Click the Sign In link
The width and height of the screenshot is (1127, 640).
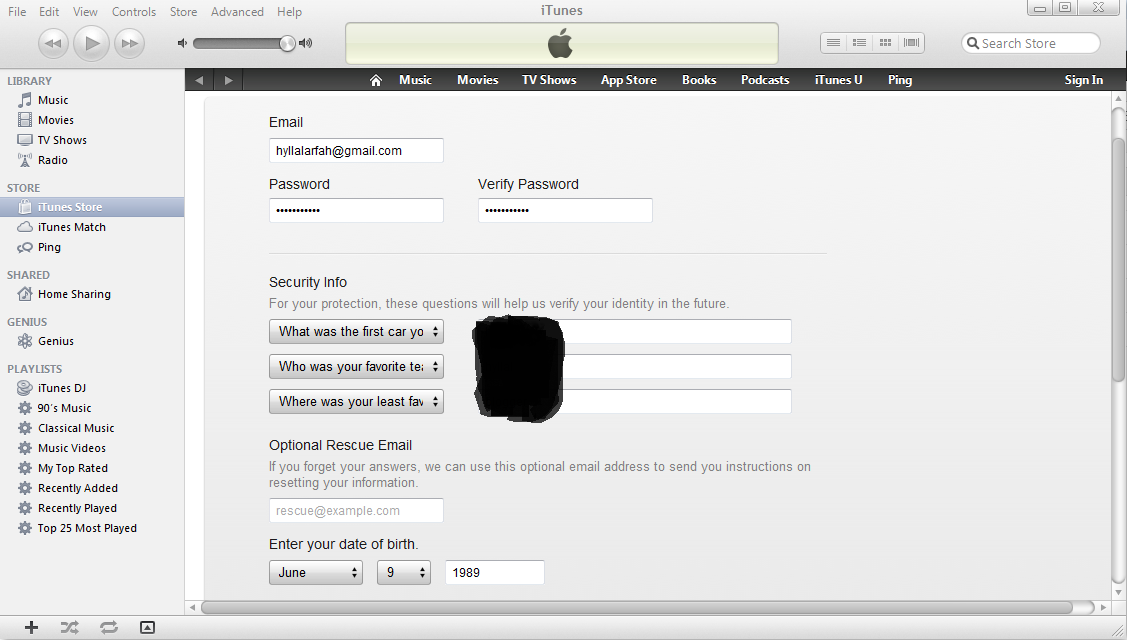pos(1083,80)
